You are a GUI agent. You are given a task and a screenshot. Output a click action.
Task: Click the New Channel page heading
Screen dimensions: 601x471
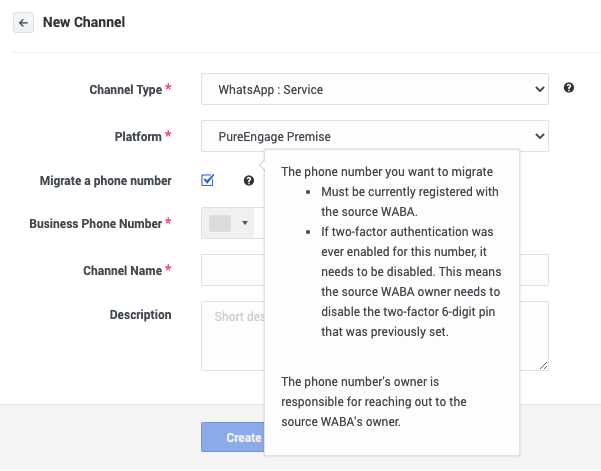click(x=84, y=22)
